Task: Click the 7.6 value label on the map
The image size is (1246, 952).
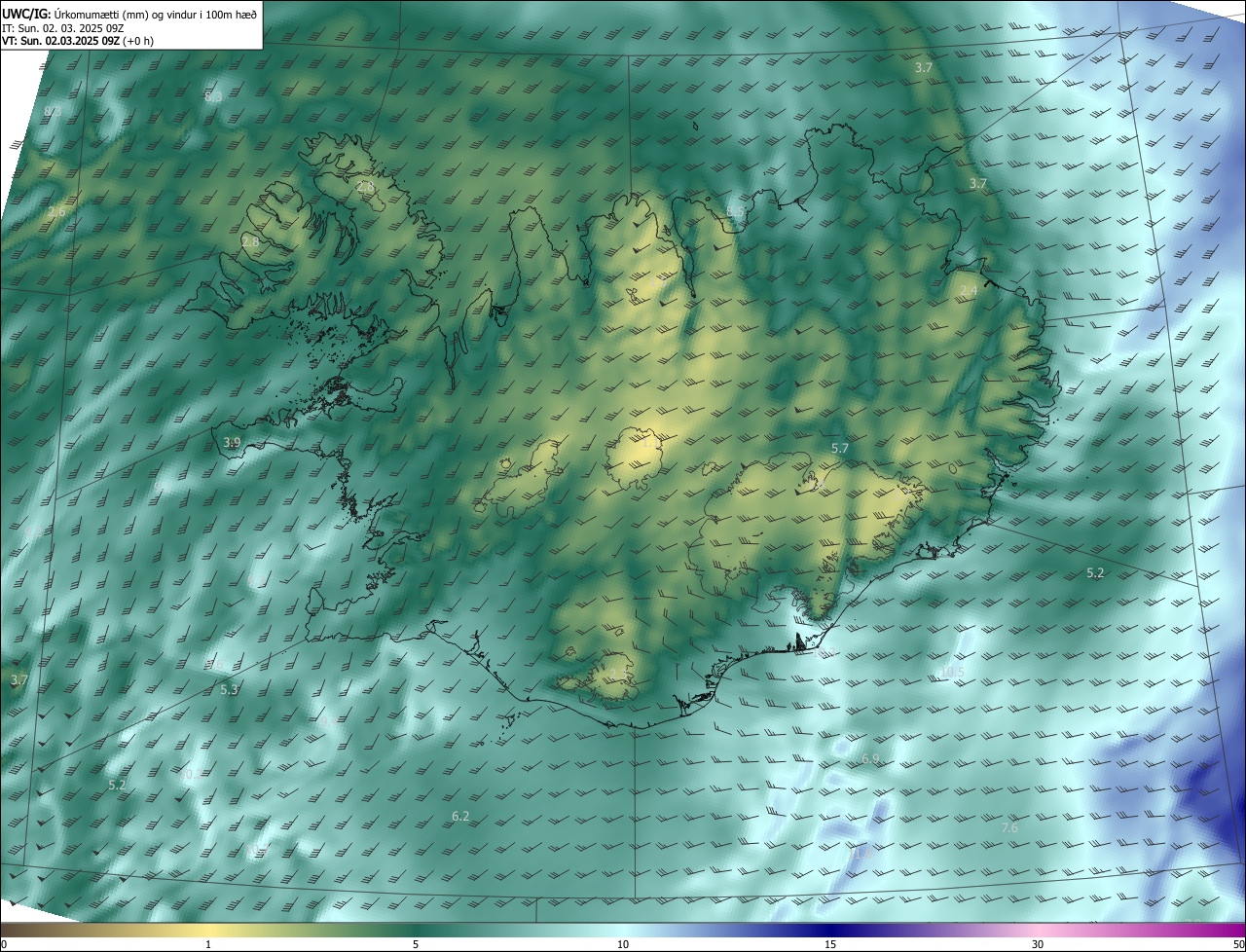Action: pyautogui.click(x=1009, y=827)
